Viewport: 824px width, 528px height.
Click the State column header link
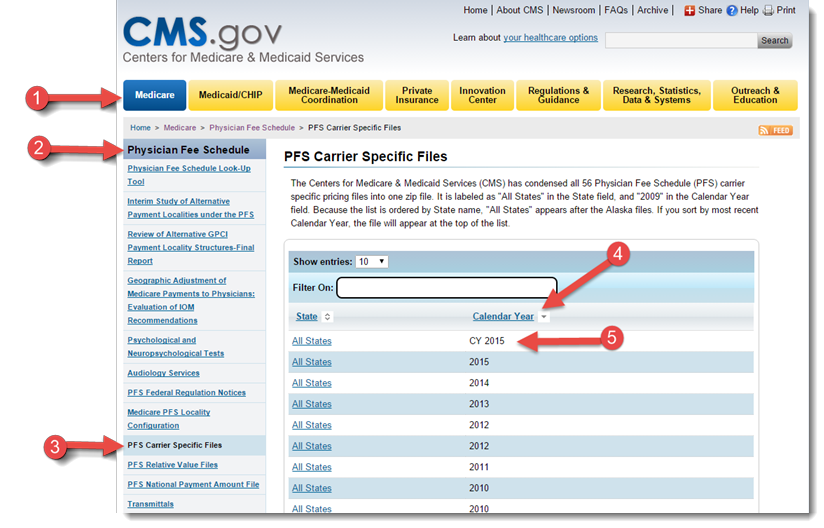(306, 316)
